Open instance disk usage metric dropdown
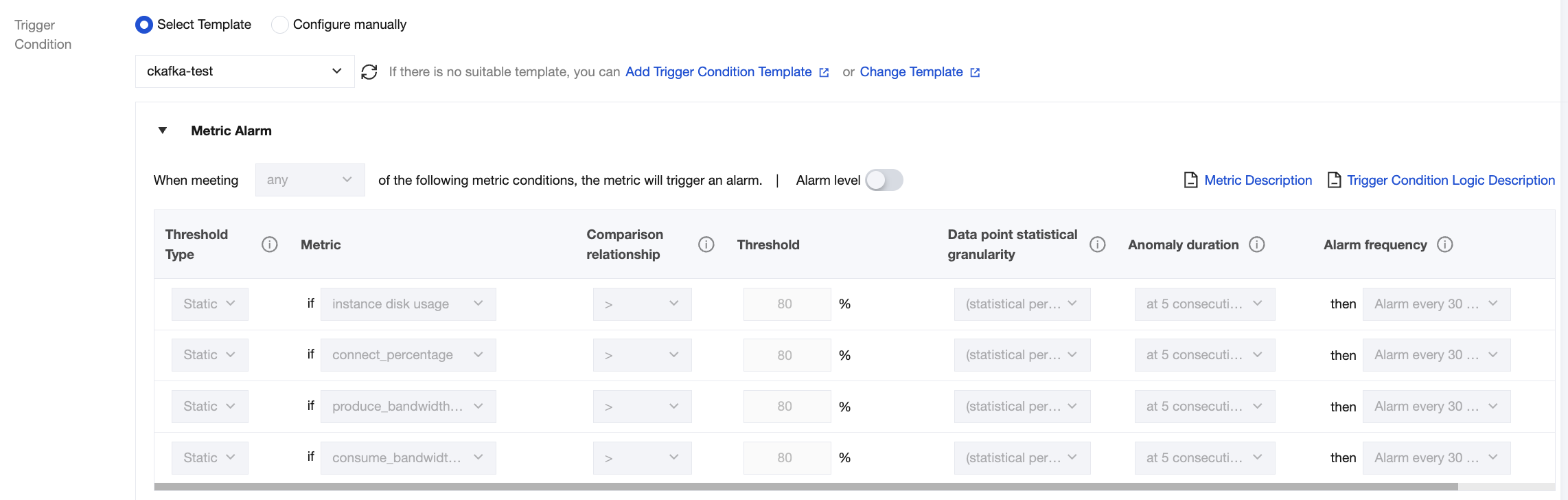The height and width of the screenshot is (500, 1568). point(408,304)
